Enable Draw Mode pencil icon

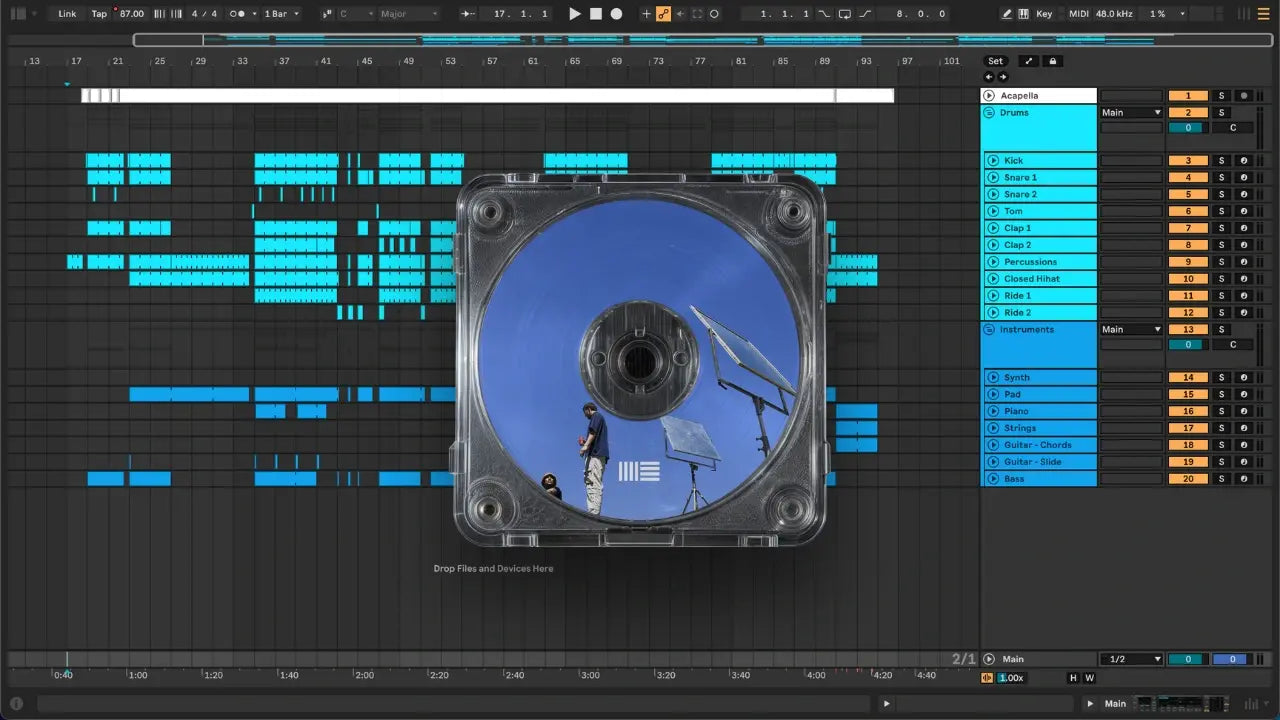1007,14
